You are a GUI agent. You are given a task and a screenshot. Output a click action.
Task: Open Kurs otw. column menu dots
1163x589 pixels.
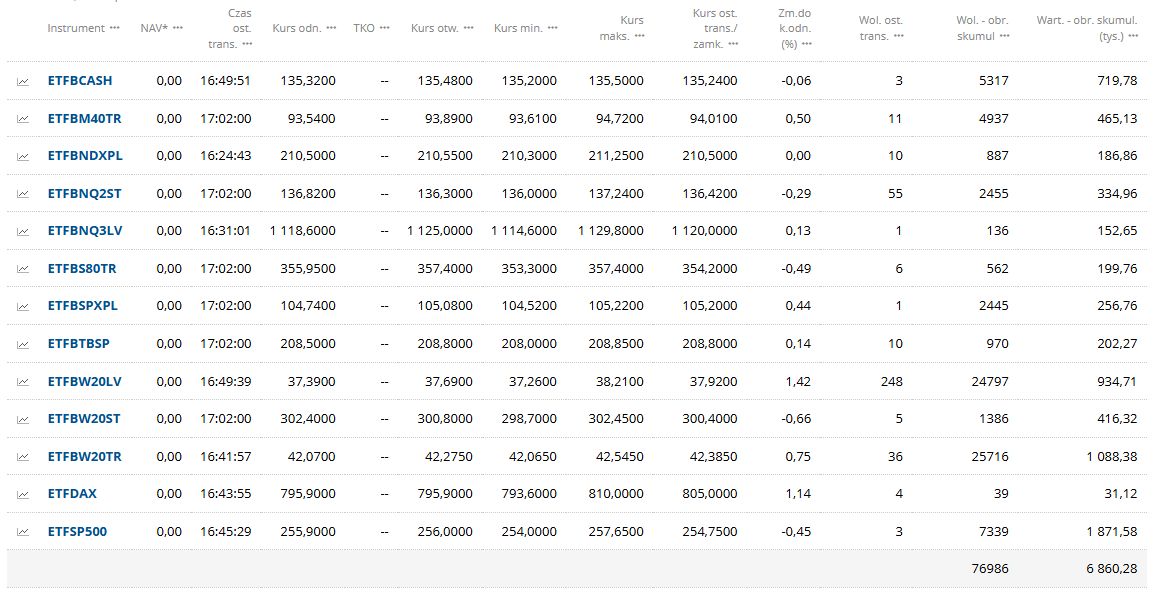tap(469, 28)
